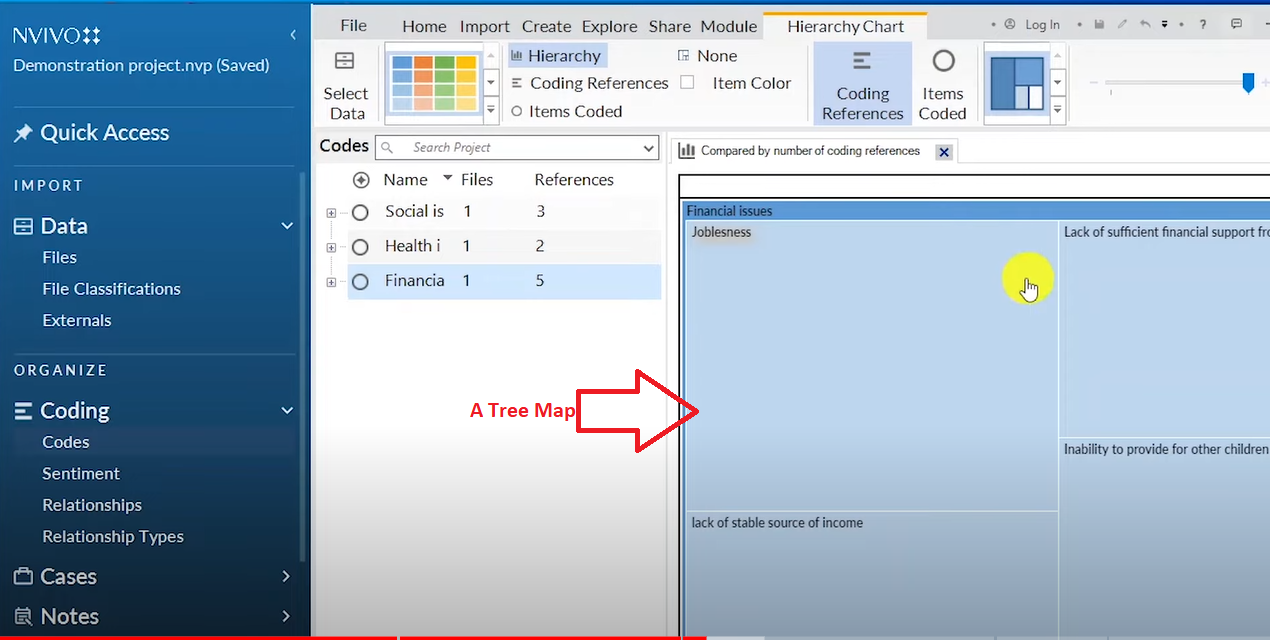Click the Cases briefcase icon
The height and width of the screenshot is (640, 1270).
23,577
